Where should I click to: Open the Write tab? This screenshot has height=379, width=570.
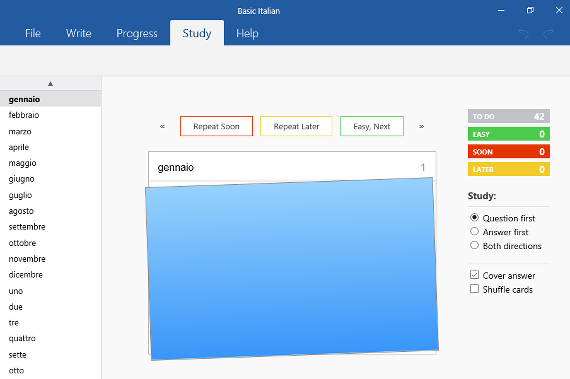79,33
